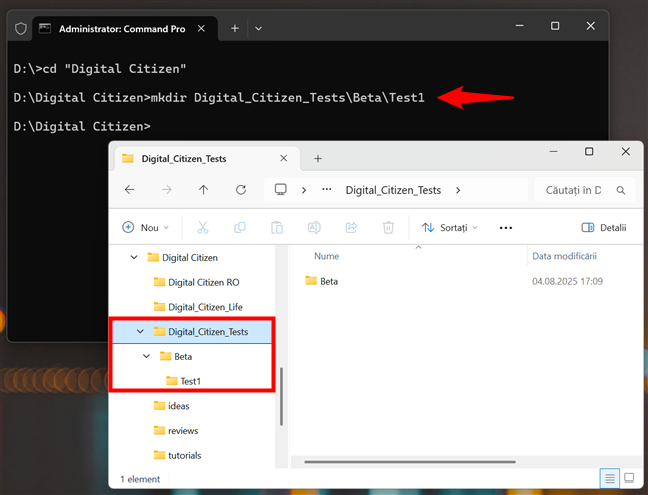The width and height of the screenshot is (648, 495).
Task: Go up one folder level arrow
Action: (x=204, y=189)
